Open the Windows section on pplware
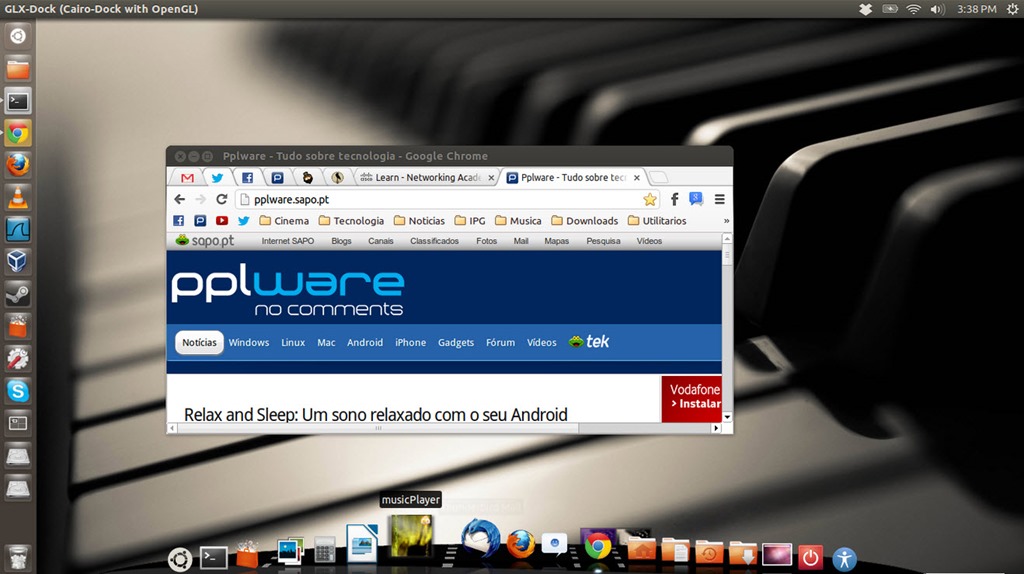The width and height of the screenshot is (1024, 574). tap(249, 342)
